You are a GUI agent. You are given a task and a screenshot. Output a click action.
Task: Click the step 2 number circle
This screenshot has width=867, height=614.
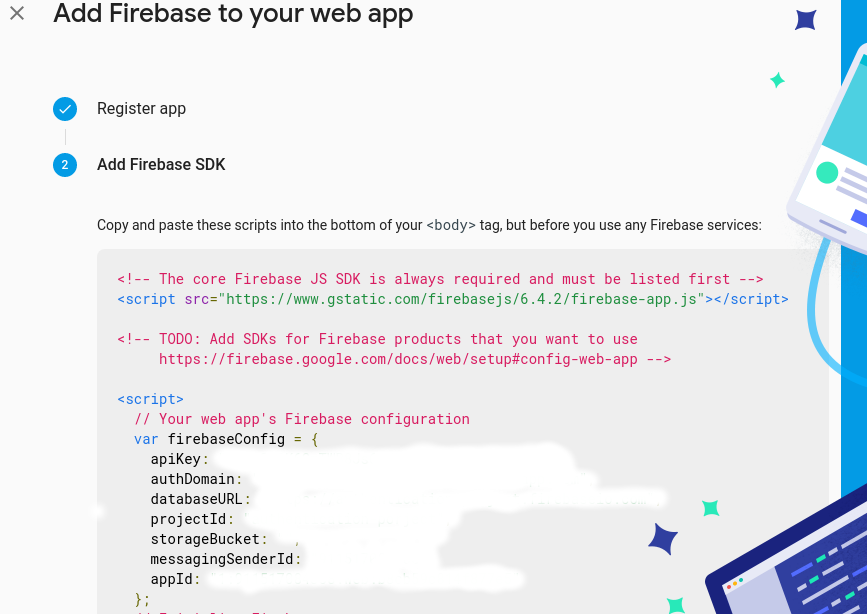point(65,165)
